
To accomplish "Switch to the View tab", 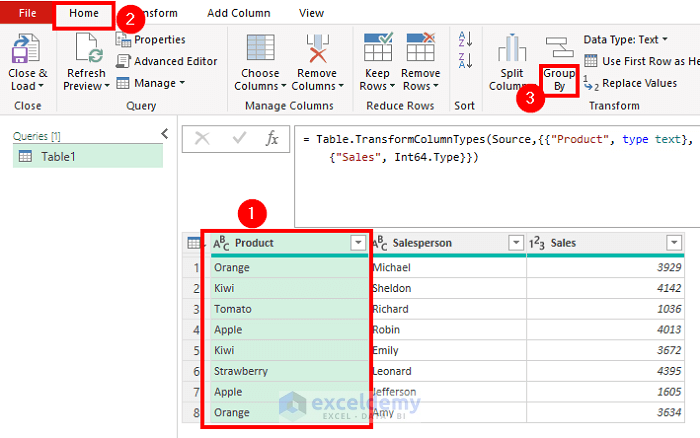I will tap(311, 13).
